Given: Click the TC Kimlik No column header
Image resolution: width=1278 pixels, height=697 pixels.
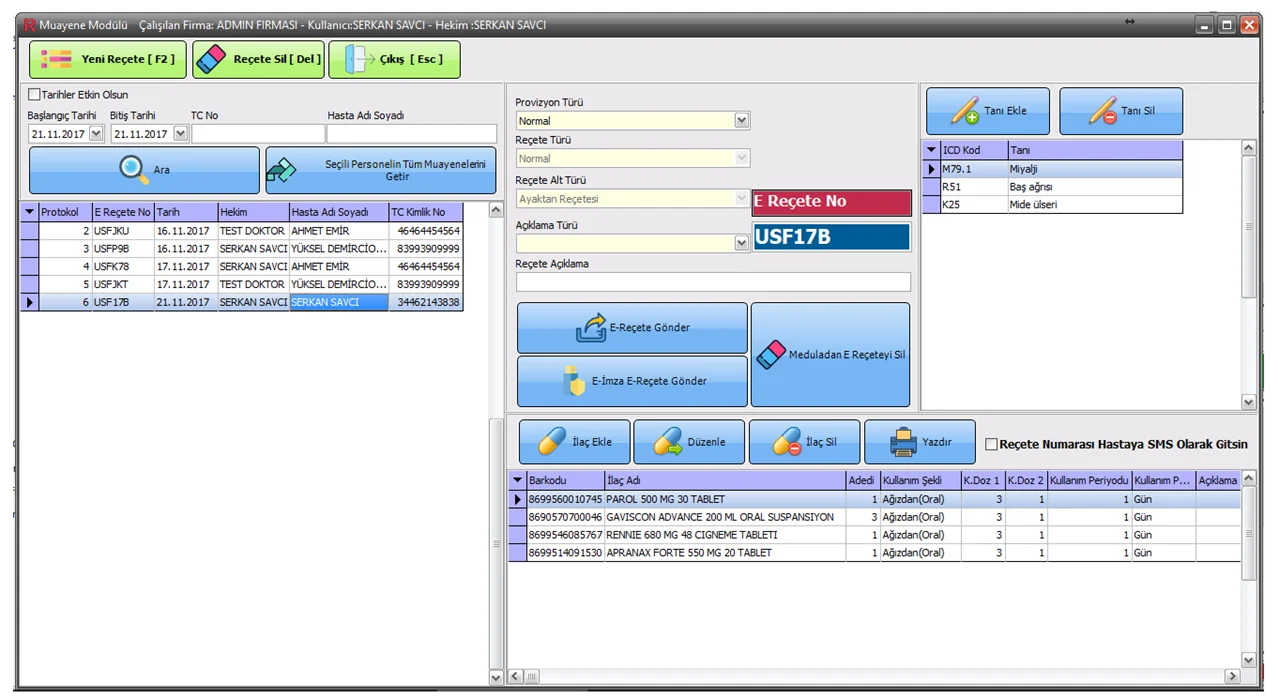Looking at the screenshot, I should tap(425, 212).
